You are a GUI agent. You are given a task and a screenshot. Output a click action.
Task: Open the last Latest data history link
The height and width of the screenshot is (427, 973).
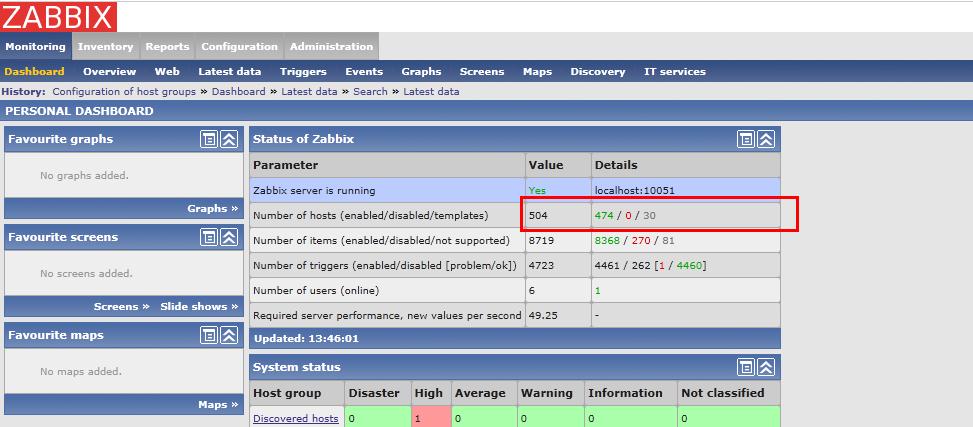click(x=431, y=91)
